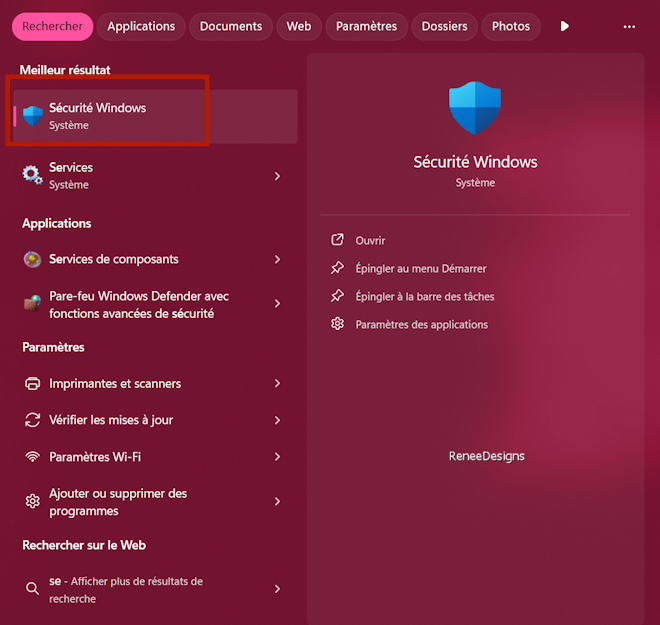The width and height of the screenshot is (660, 625).
Task: Switch to the Documents filter tab
Action: [231, 26]
